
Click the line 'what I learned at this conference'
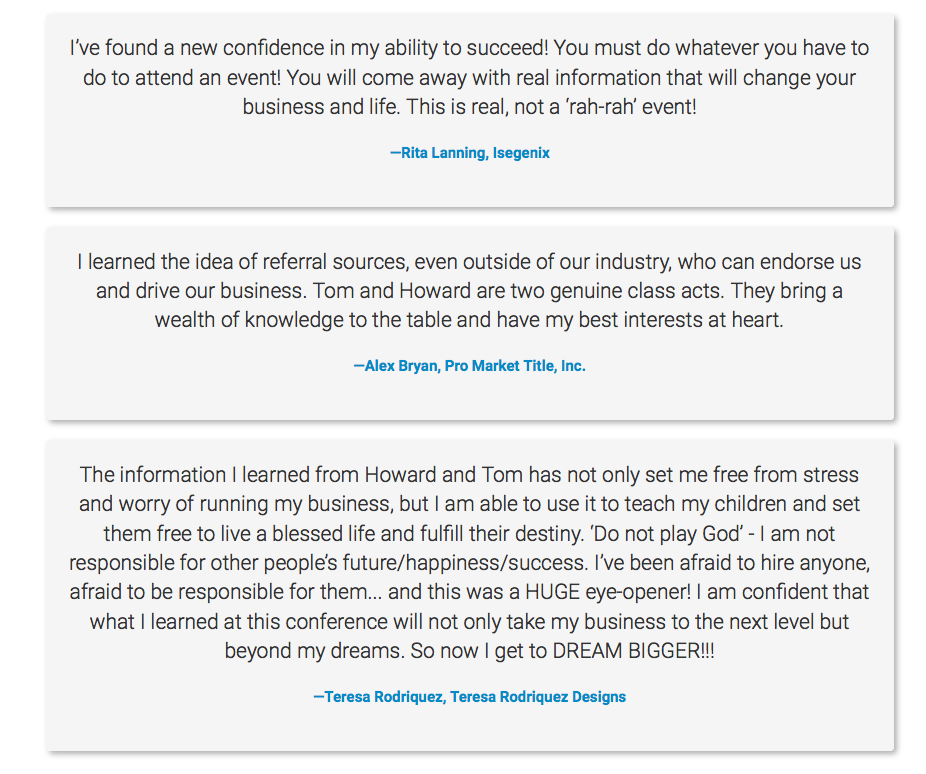(469, 622)
